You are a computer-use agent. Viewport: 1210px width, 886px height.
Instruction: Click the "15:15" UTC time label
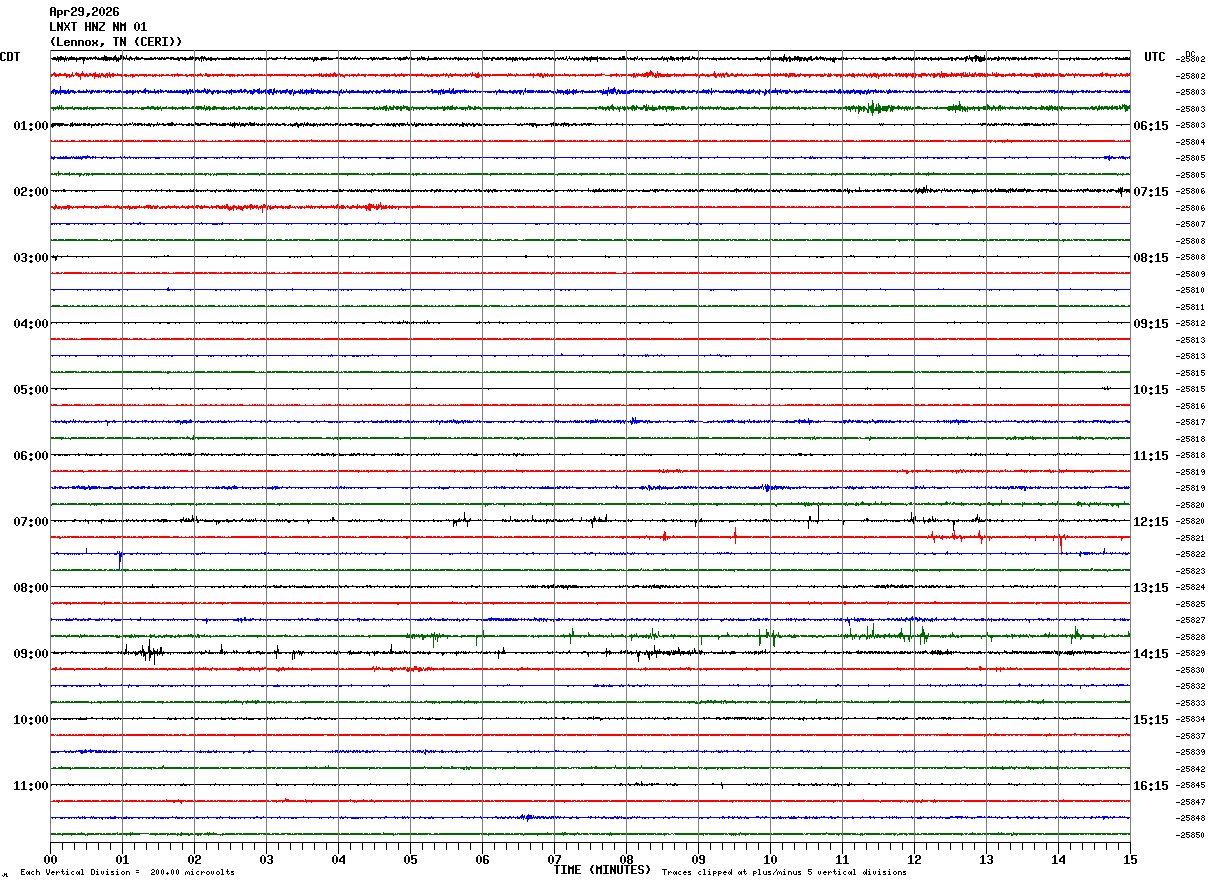tap(1151, 720)
